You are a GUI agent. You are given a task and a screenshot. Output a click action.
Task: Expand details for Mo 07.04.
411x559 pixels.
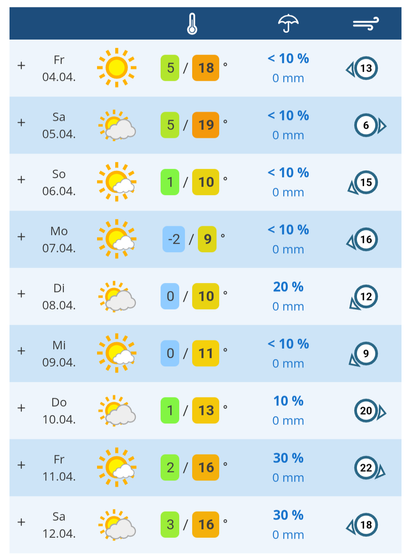click(x=21, y=237)
